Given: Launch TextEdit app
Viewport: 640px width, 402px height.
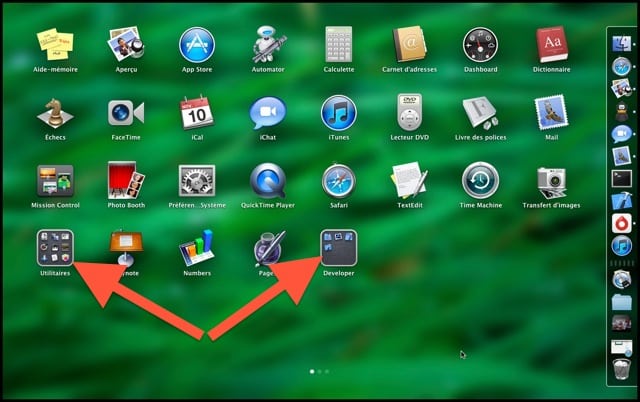Looking at the screenshot, I should (x=409, y=180).
